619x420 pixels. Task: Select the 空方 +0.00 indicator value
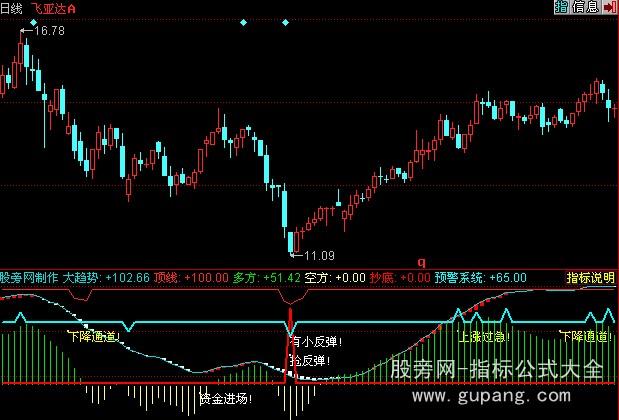pos(335,278)
